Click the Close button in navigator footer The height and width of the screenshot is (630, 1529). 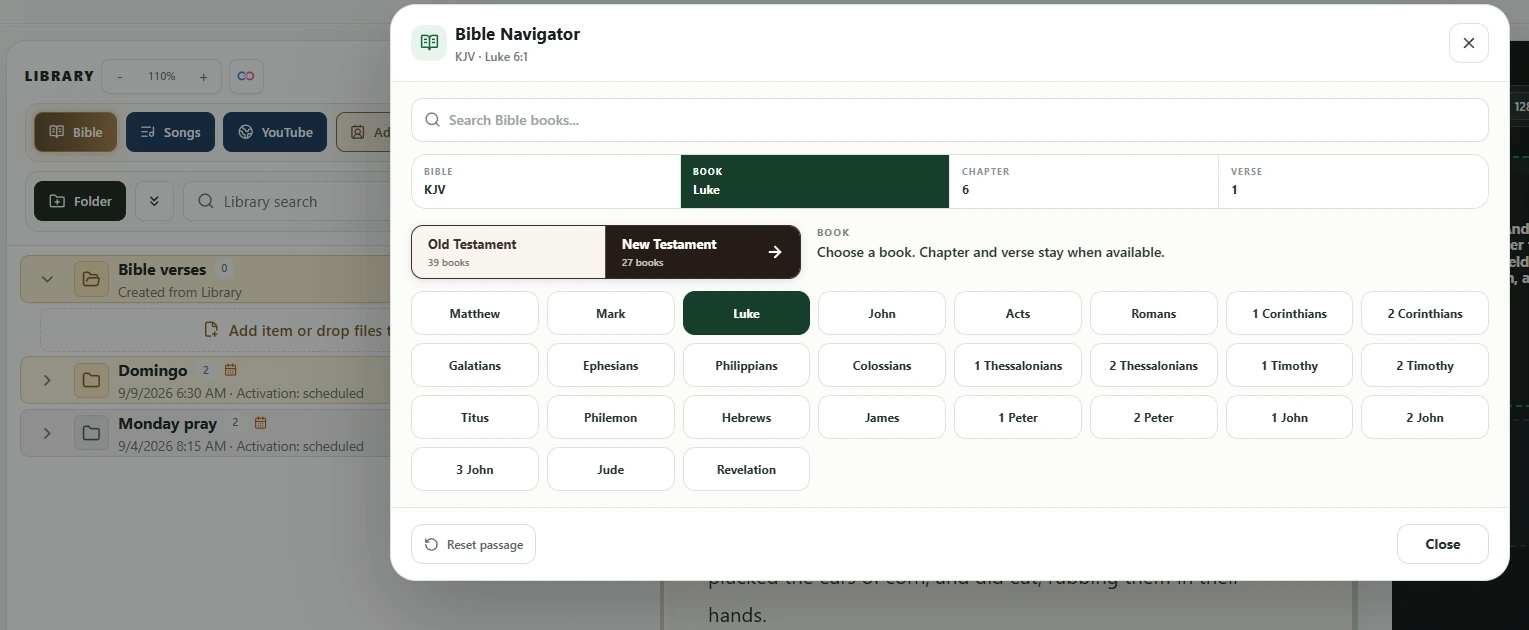(x=1442, y=544)
